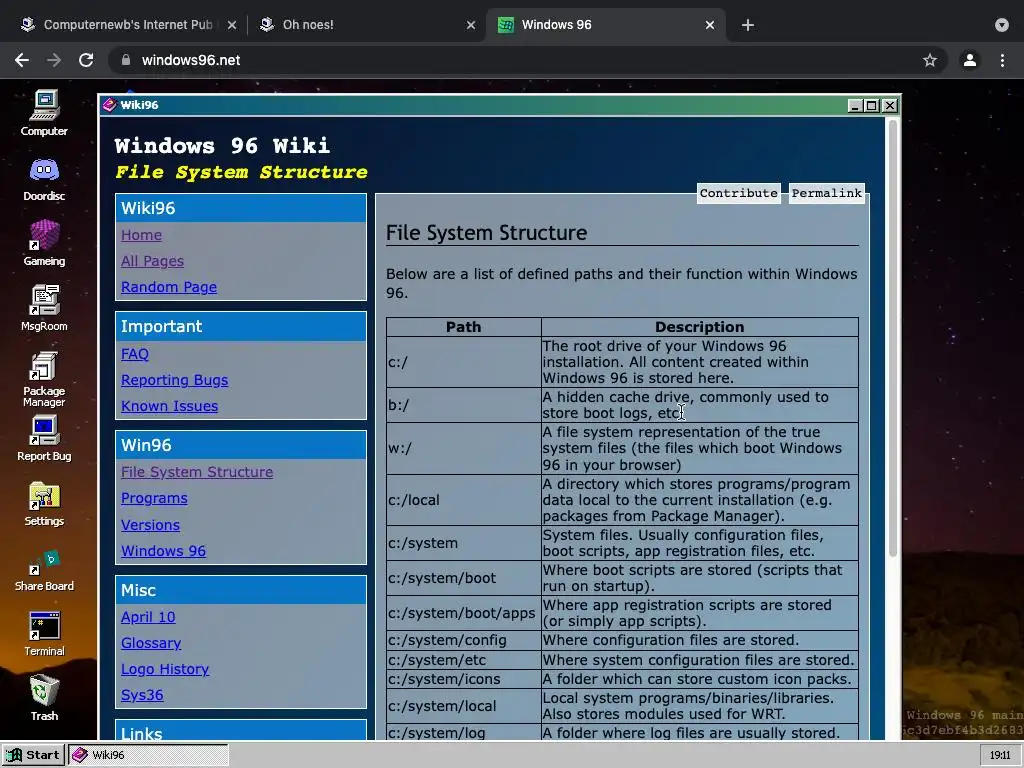This screenshot has width=1024, height=768.
Task: Open the Settings desktop icon
Action: (x=44, y=504)
